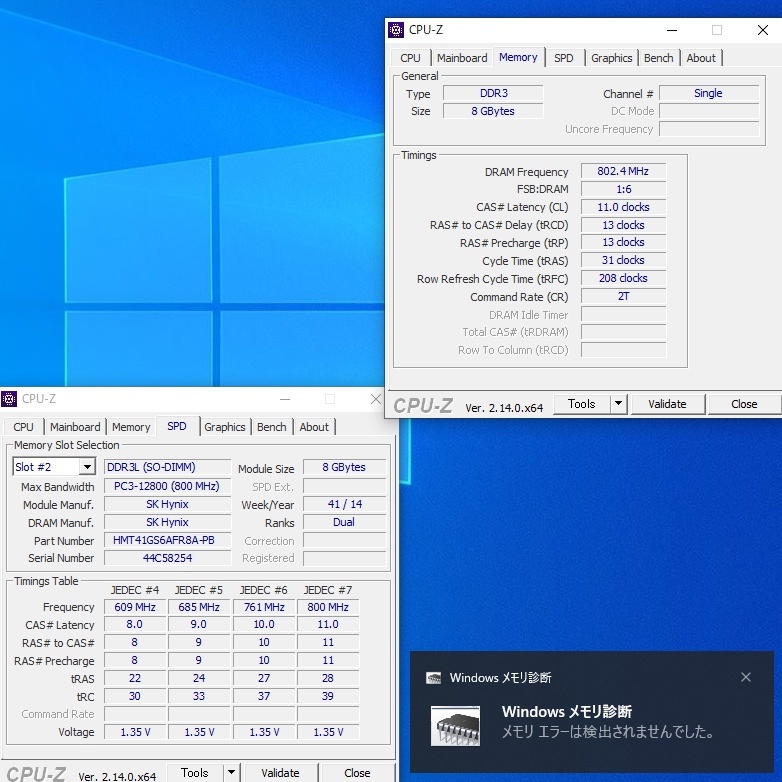
Task: Click the memory chip icon in the notification
Action: click(x=455, y=725)
